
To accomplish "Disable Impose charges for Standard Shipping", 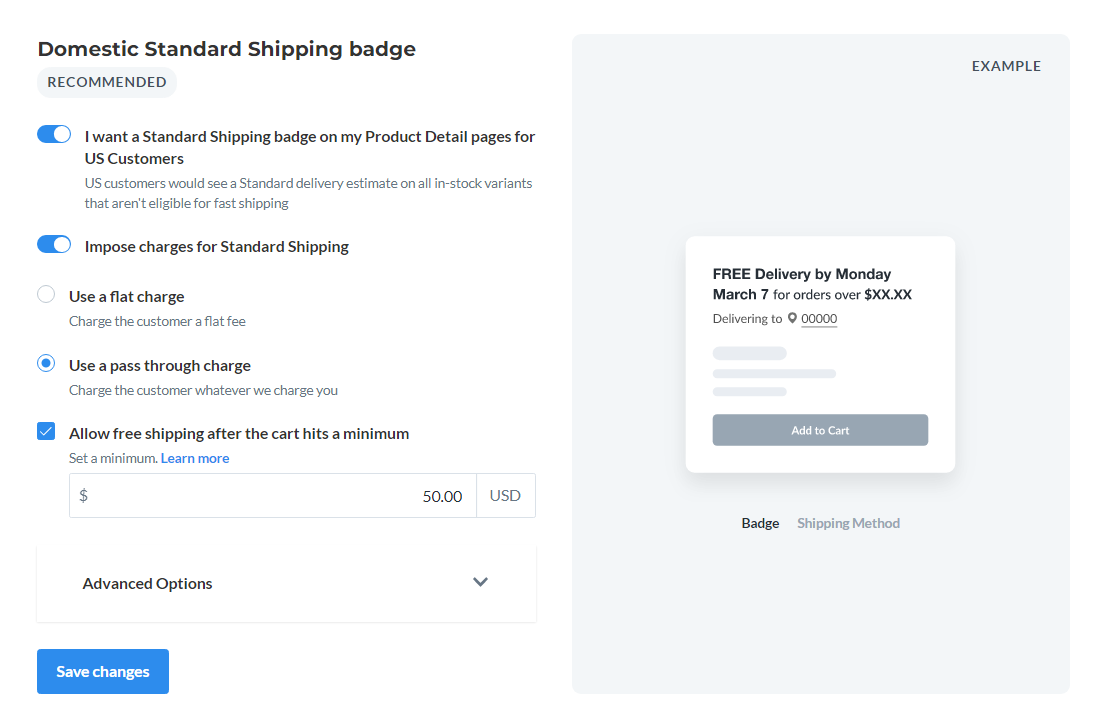I will pos(54,245).
